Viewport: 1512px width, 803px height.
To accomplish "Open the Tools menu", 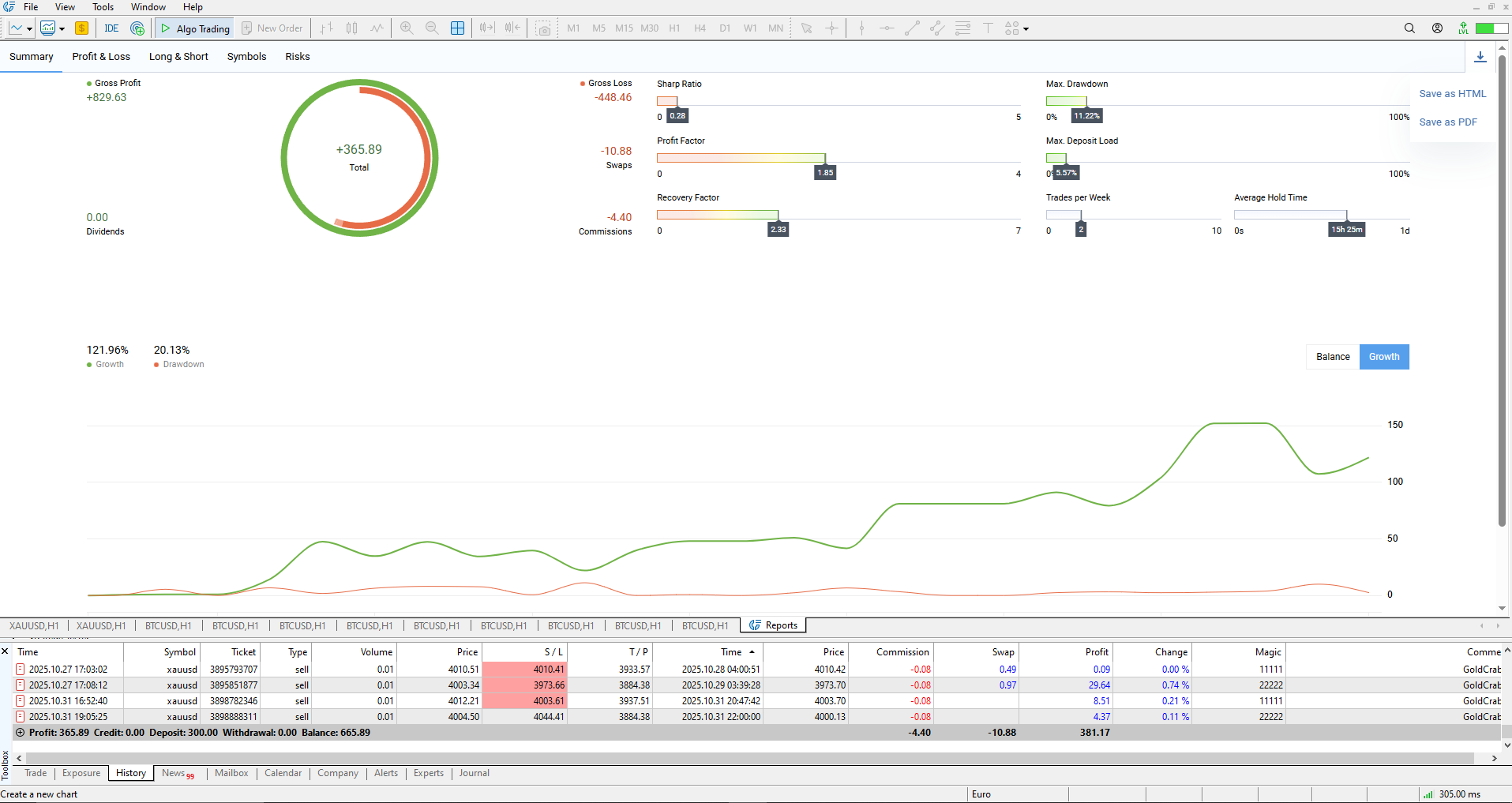I will pos(103,7).
